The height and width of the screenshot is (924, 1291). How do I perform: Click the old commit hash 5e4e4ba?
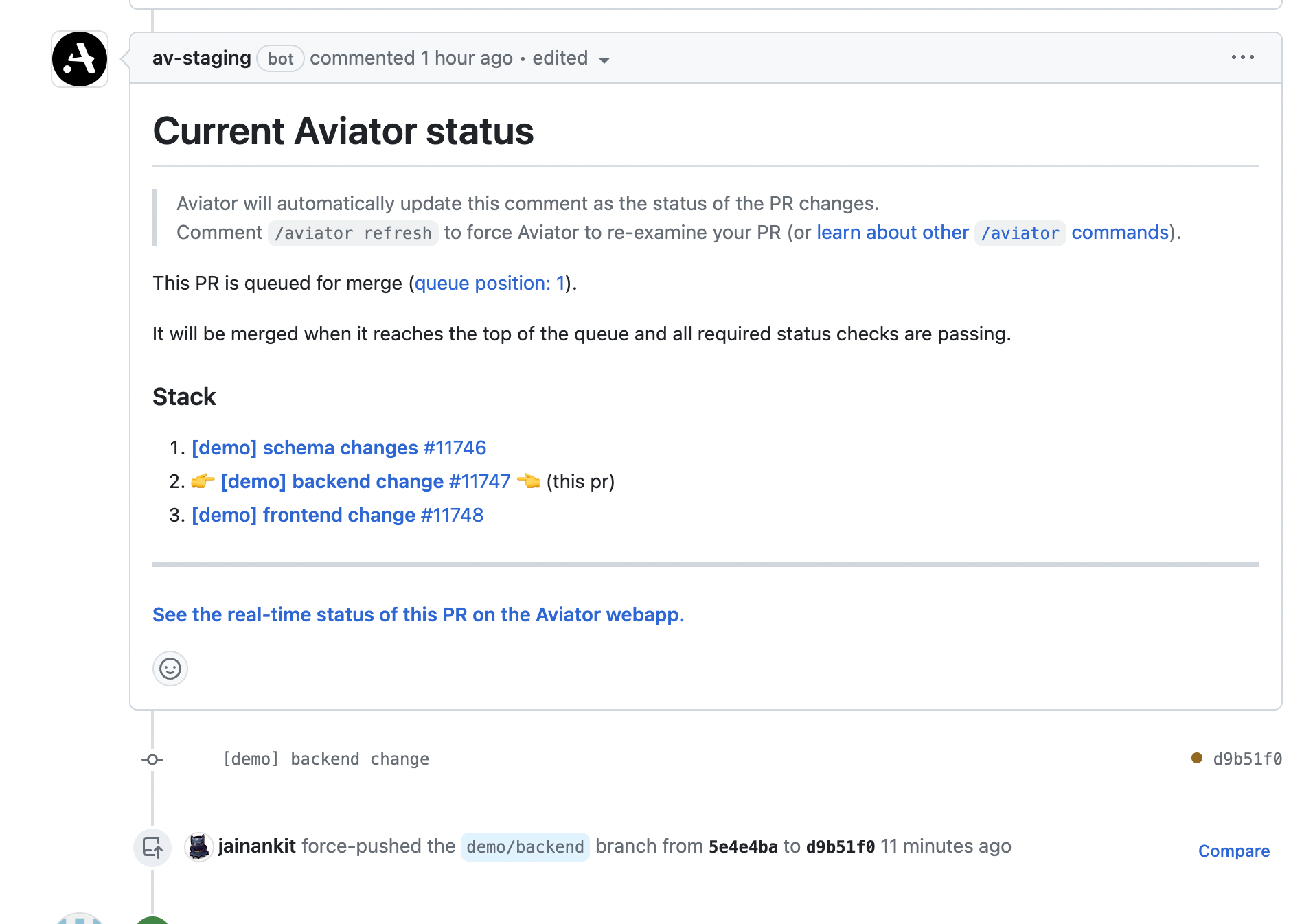(x=743, y=847)
